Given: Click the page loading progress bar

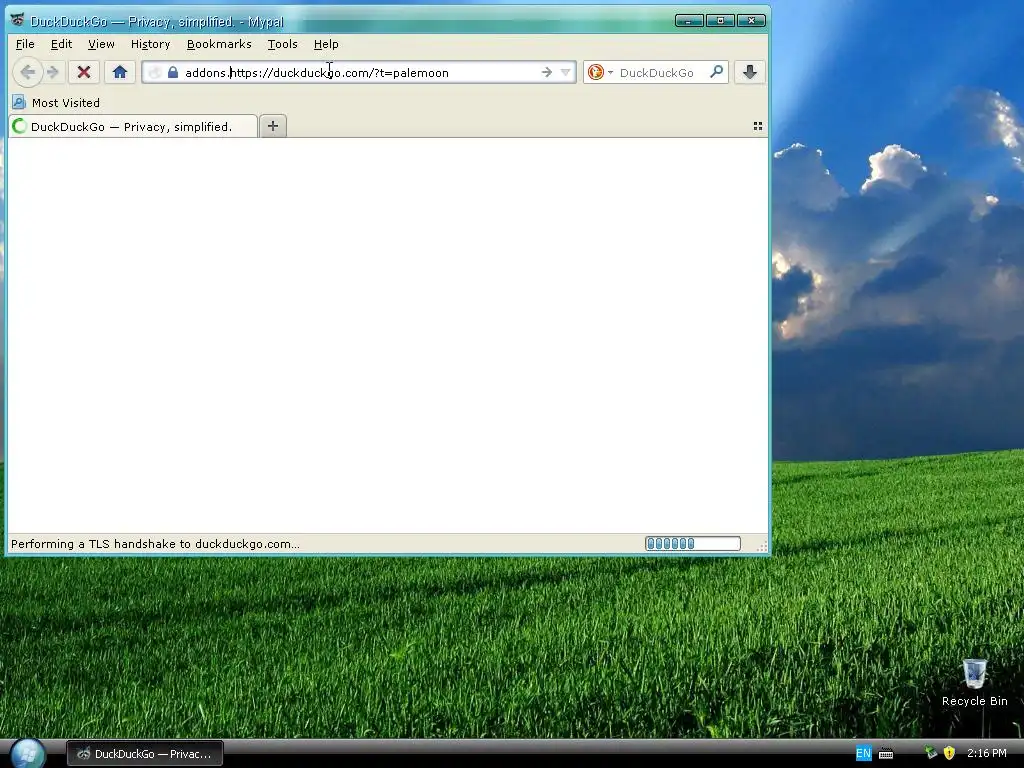Looking at the screenshot, I should 693,543.
